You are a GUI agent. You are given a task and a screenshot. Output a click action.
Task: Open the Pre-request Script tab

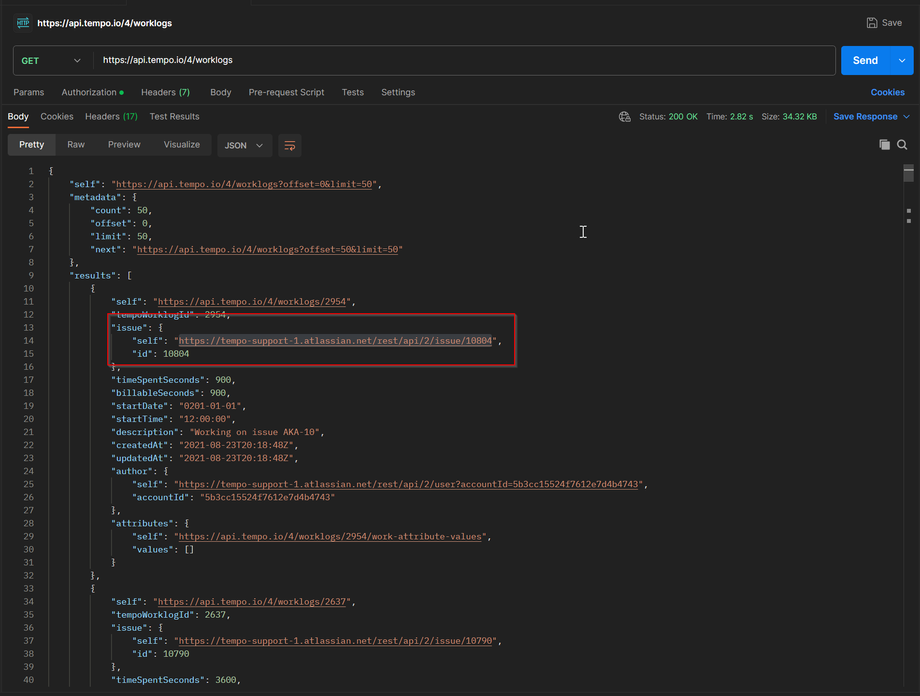click(x=286, y=92)
